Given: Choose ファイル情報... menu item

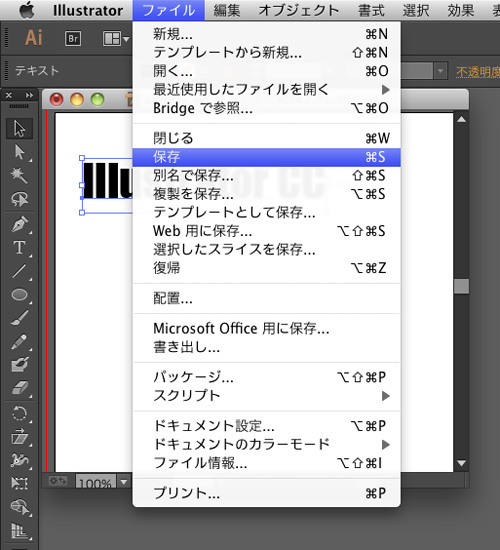Looking at the screenshot, I should click(x=266, y=463).
